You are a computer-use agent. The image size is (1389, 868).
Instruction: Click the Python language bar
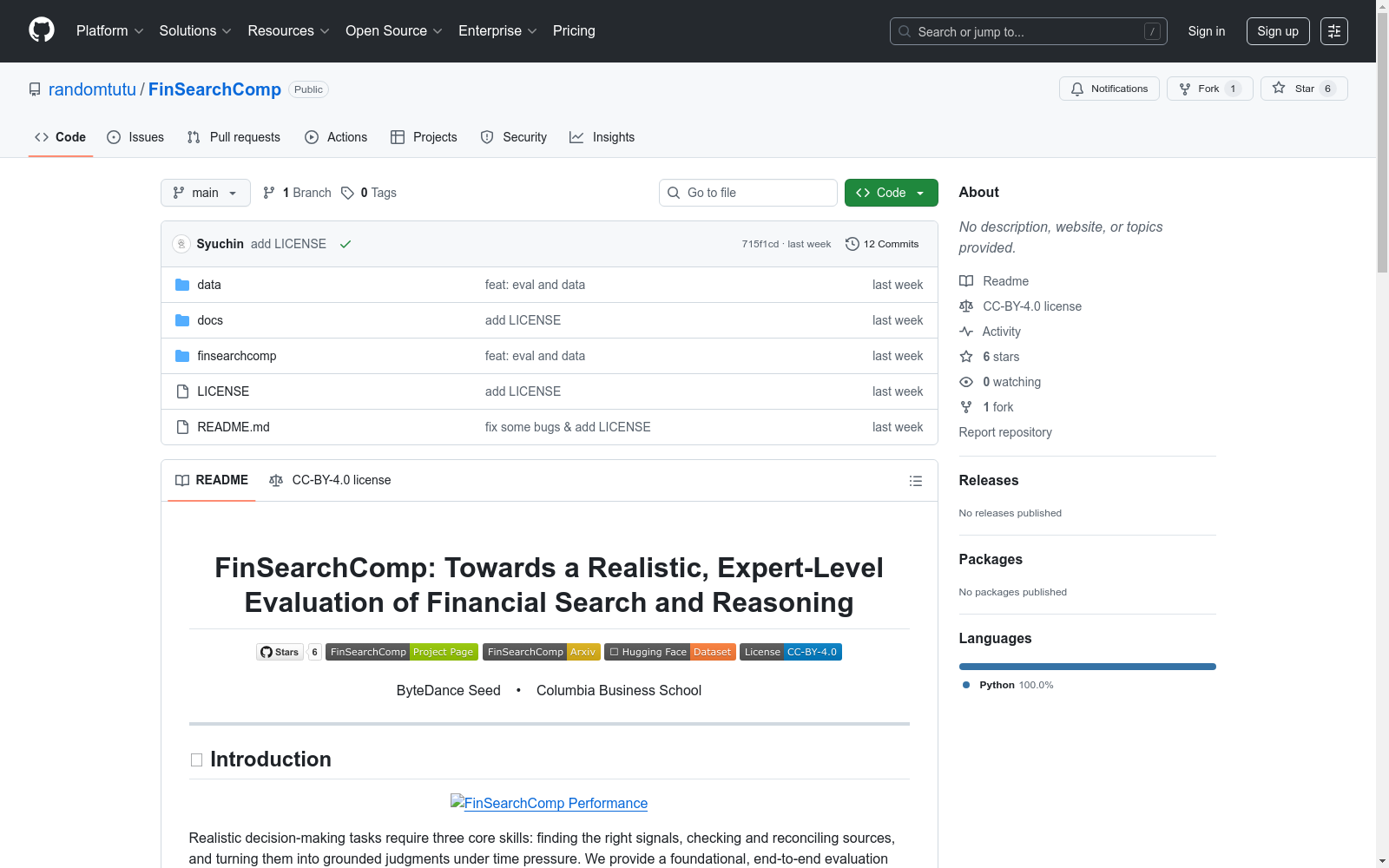[1088, 667]
